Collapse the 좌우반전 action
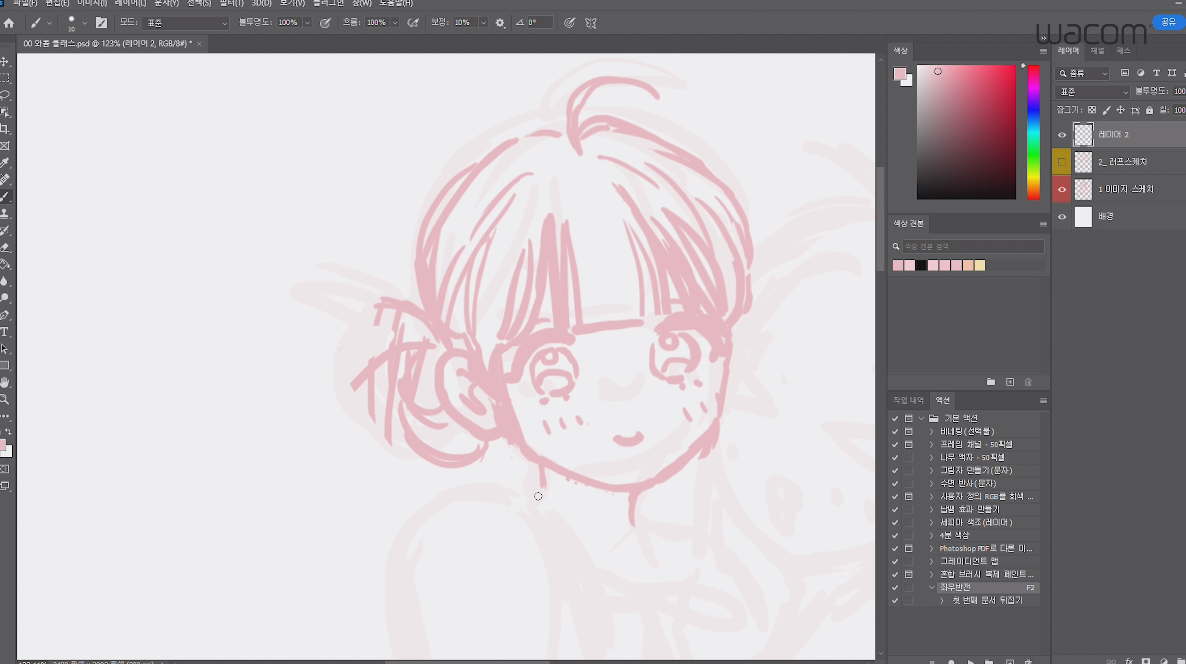 932,587
